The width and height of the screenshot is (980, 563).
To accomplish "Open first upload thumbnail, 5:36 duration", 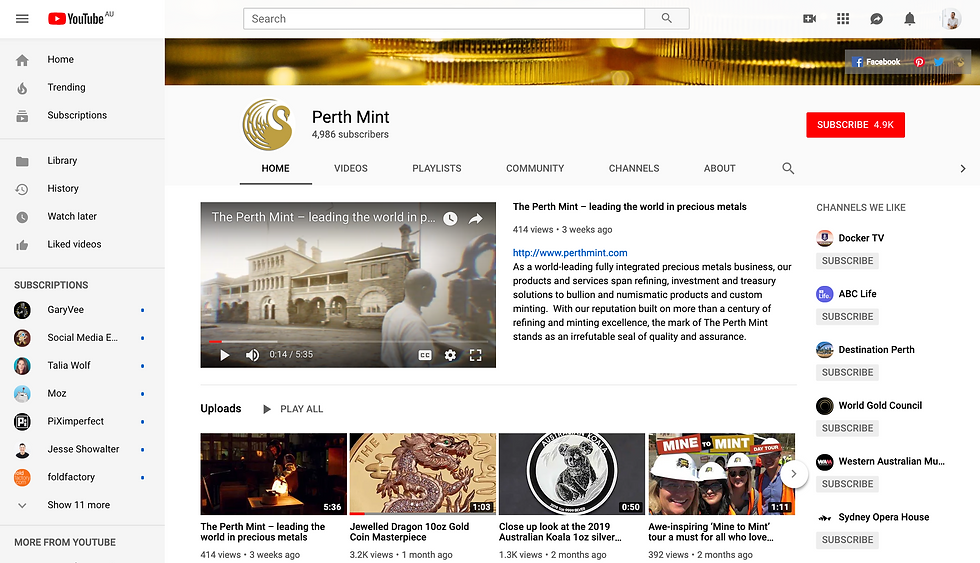I will [x=273, y=474].
